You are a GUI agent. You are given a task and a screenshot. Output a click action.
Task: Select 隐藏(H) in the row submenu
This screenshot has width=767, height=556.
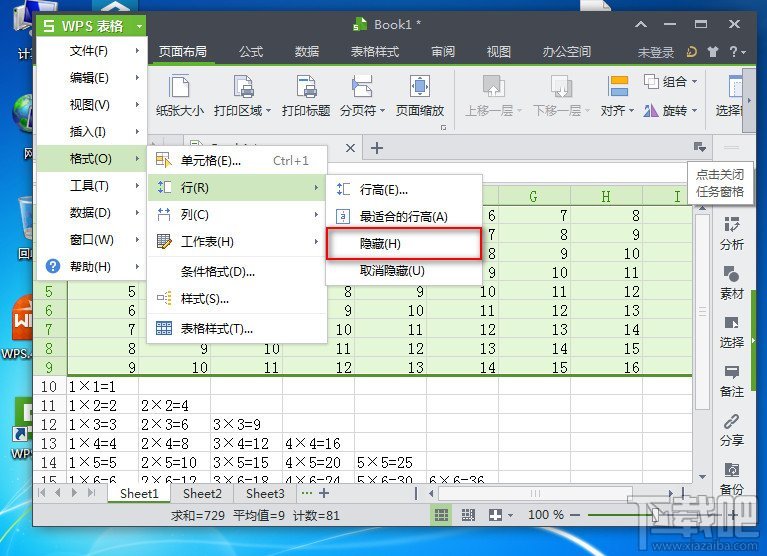tap(404, 244)
